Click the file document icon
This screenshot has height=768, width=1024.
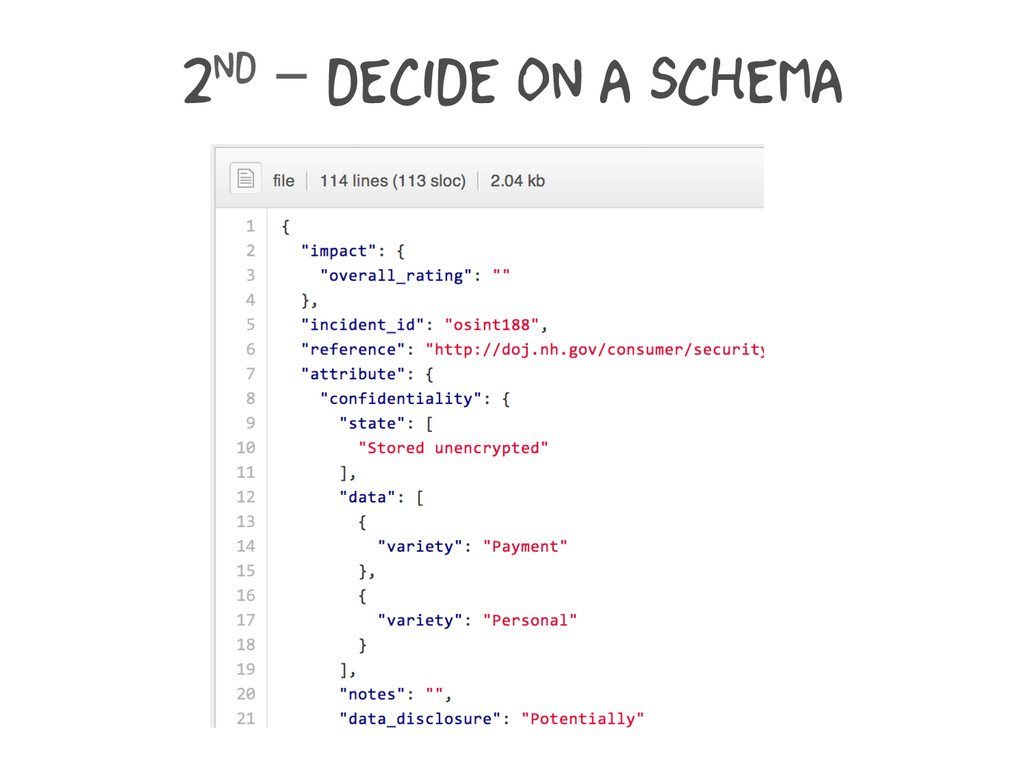(x=246, y=178)
